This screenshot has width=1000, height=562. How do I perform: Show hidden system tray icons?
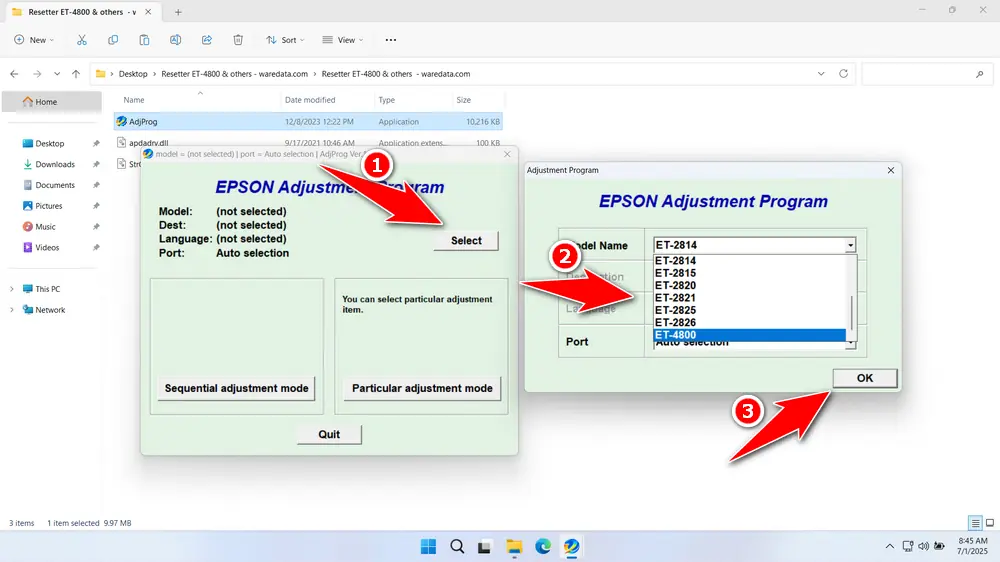(890, 546)
